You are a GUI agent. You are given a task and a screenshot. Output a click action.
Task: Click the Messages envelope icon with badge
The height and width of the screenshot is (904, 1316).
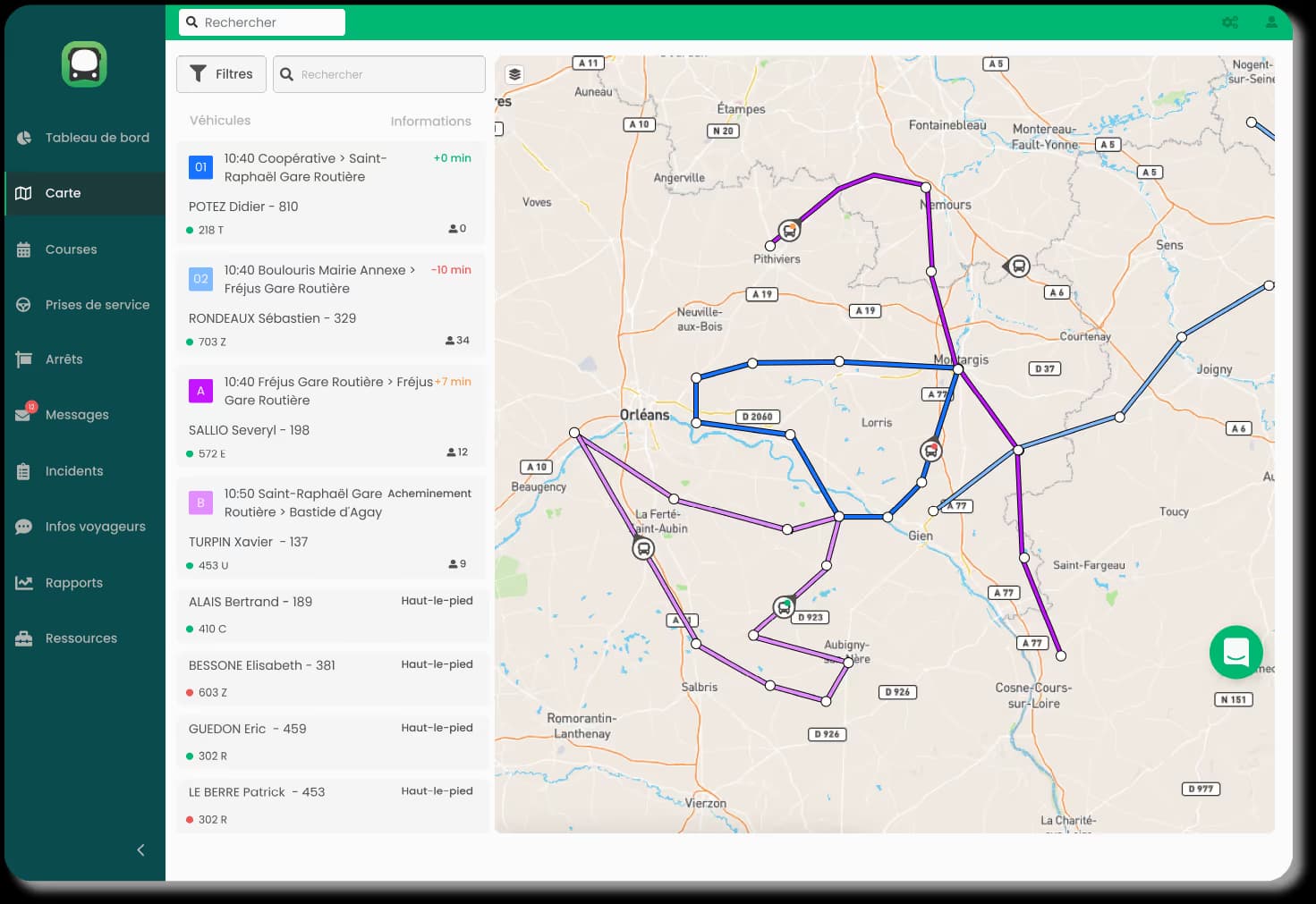coord(25,413)
